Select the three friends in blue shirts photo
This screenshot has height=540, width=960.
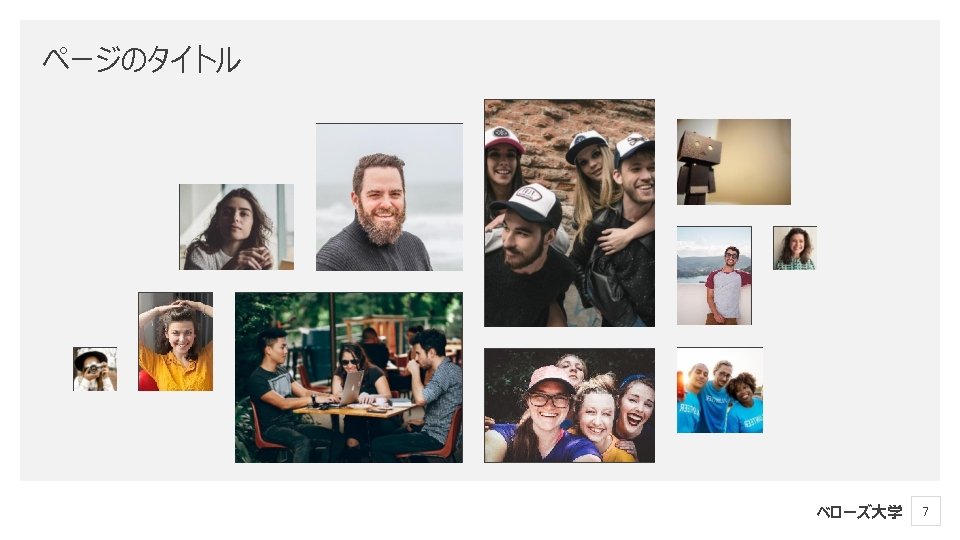pos(720,390)
